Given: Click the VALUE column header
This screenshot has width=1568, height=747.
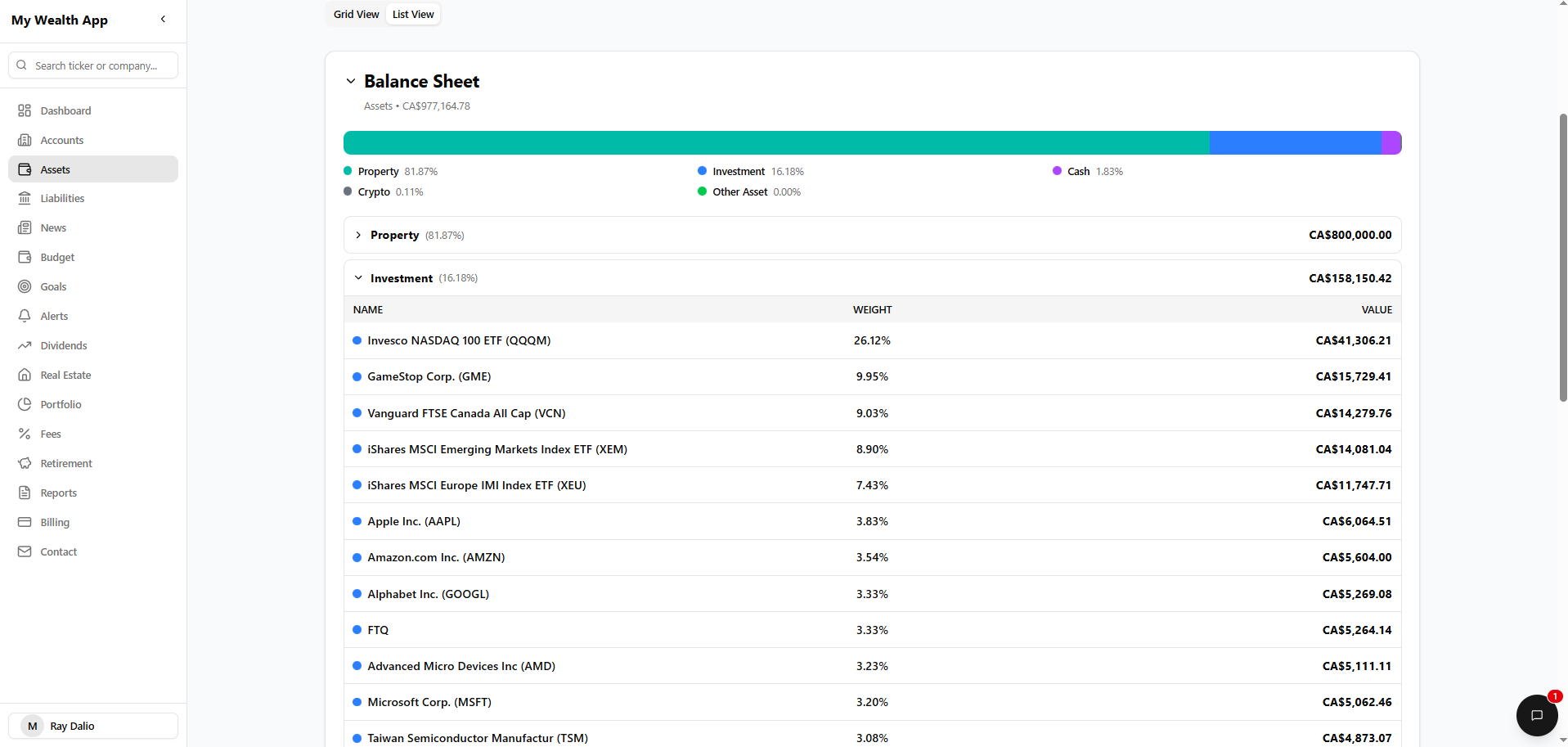Looking at the screenshot, I should tap(1377, 309).
